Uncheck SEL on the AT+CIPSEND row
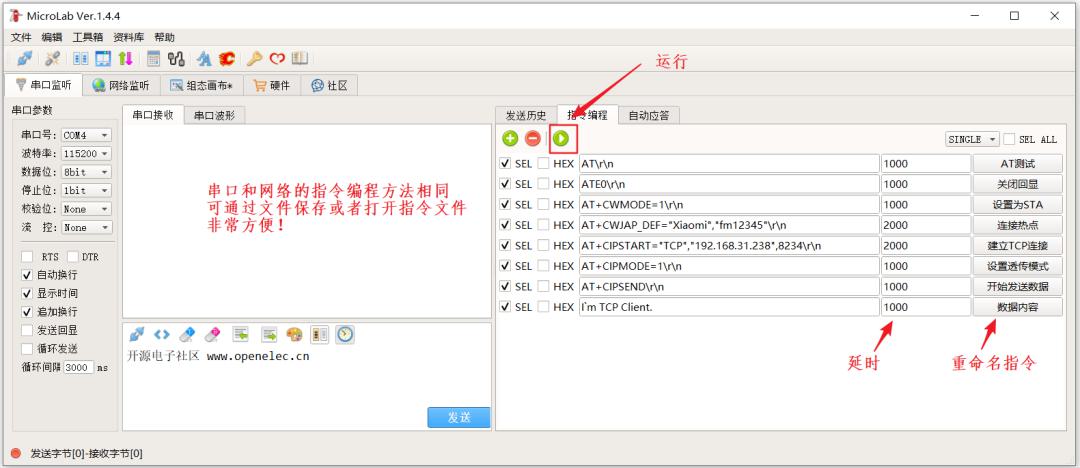The height and width of the screenshot is (468, 1080). click(x=505, y=286)
